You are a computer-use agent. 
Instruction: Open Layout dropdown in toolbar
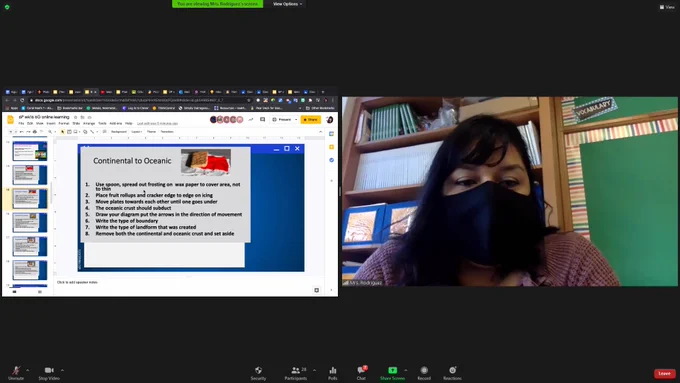tap(137, 131)
